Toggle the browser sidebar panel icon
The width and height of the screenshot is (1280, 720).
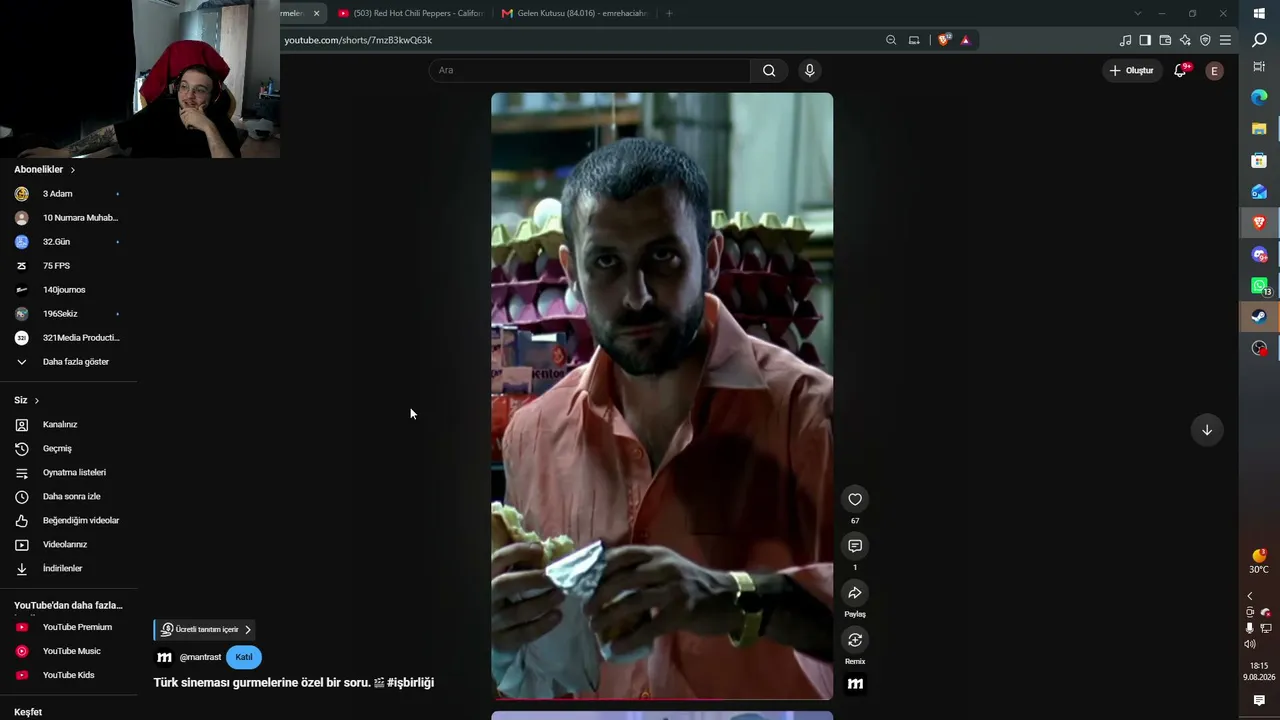point(1145,40)
